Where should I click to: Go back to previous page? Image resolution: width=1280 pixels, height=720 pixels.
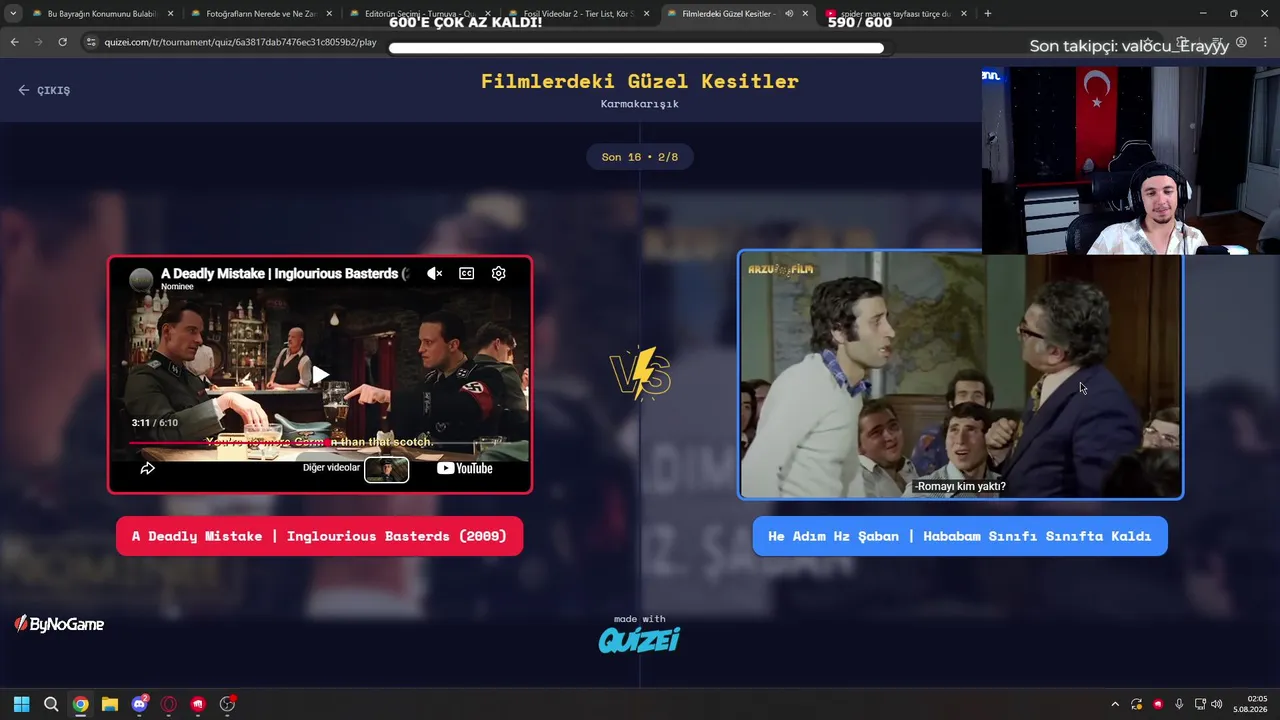click(x=14, y=42)
